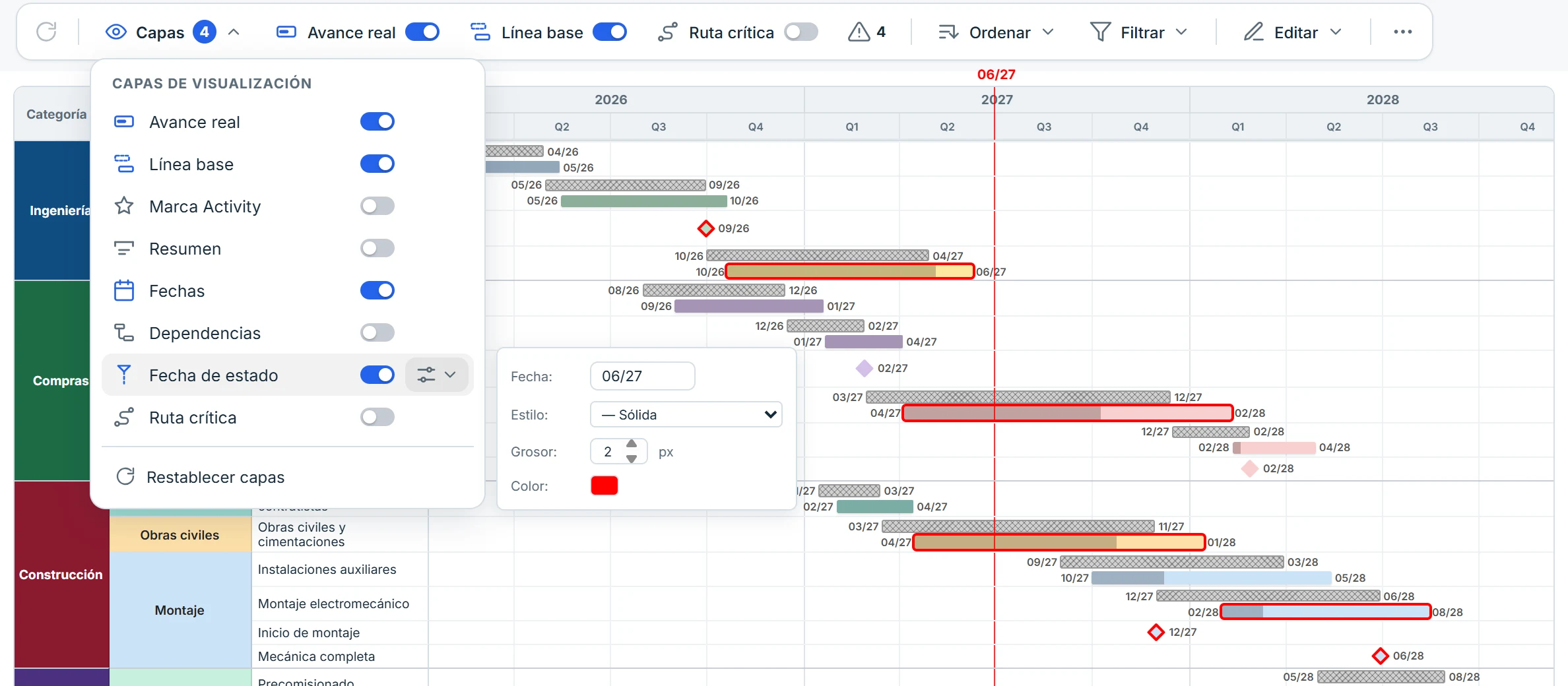Click the Mecánica completa milestone diamond 06/28
The height and width of the screenshot is (686, 1568).
(x=1380, y=656)
